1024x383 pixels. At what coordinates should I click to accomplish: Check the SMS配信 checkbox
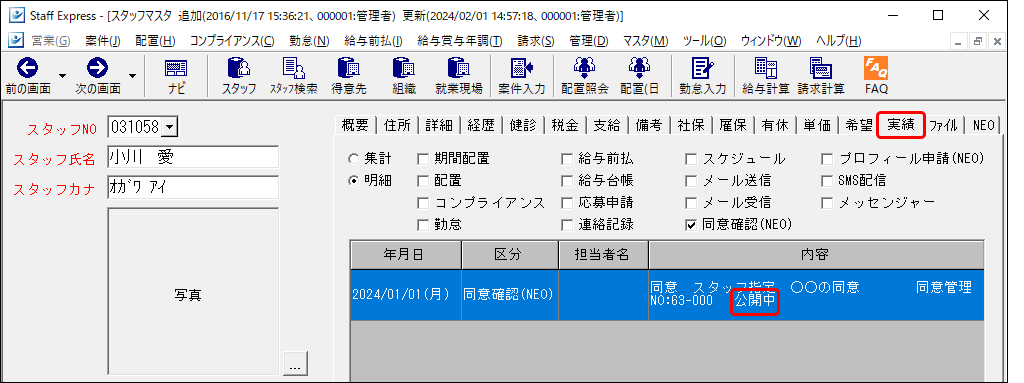click(x=827, y=181)
